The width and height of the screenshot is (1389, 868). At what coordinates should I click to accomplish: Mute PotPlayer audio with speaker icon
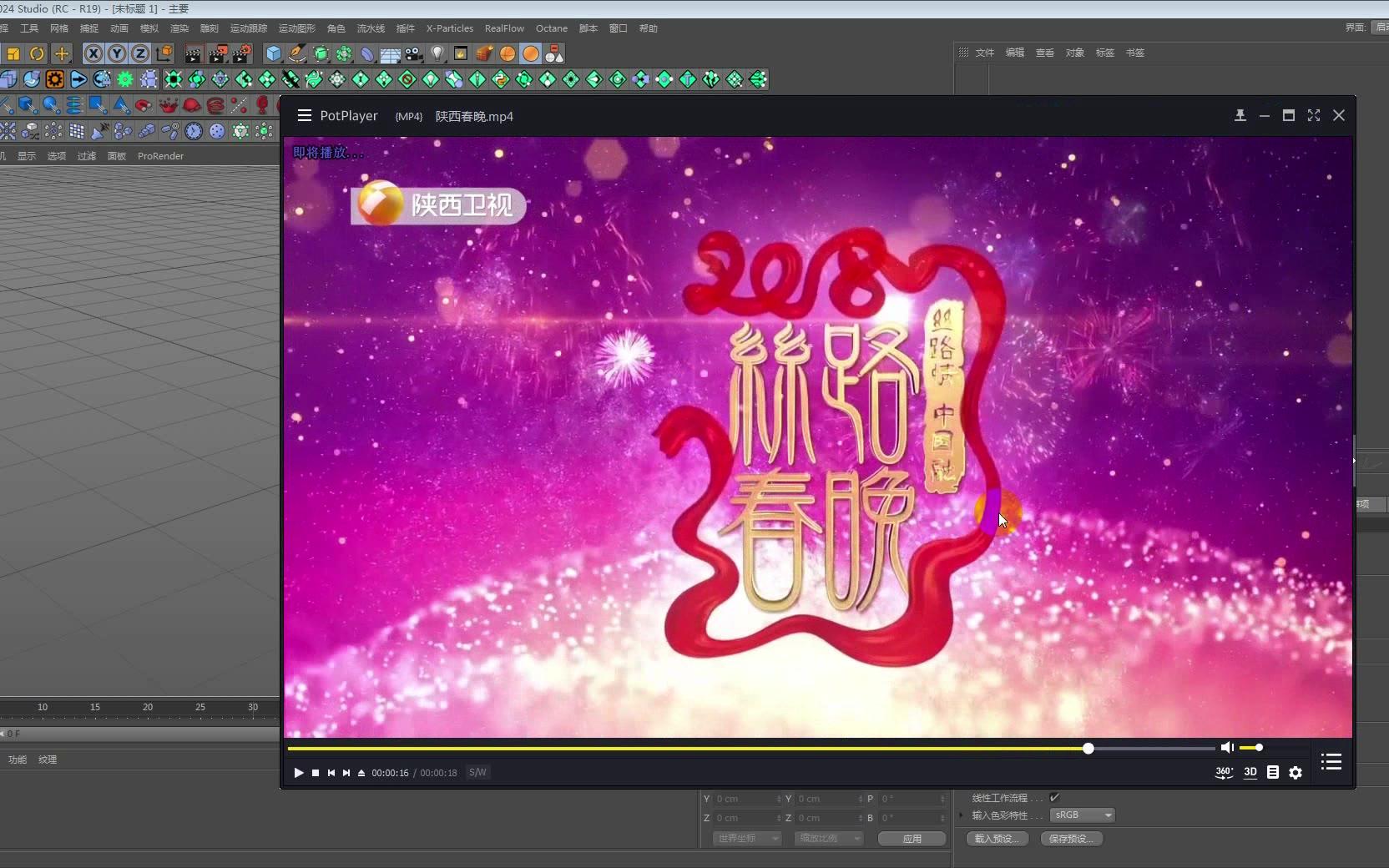coord(1227,748)
